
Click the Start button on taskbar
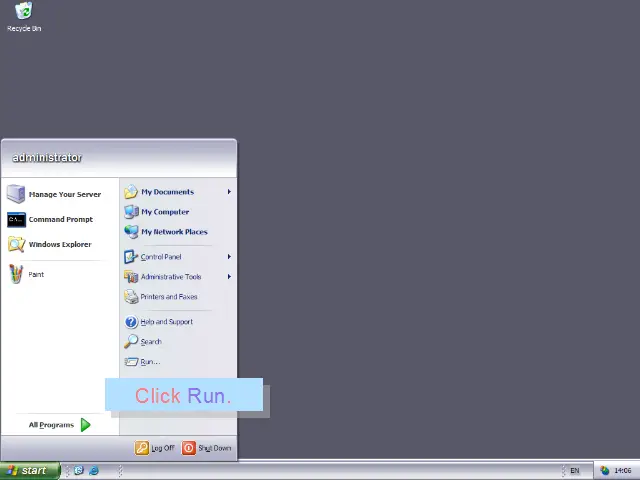[x=27, y=470]
